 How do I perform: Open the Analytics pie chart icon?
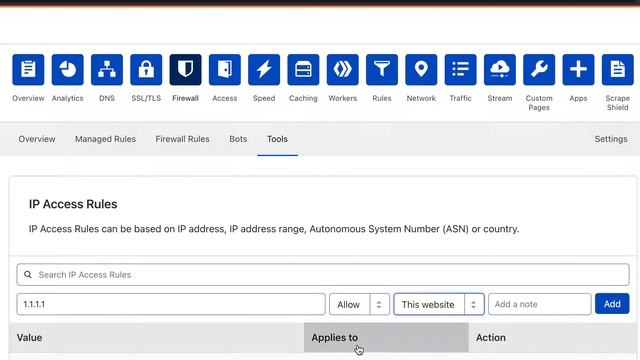pos(67,69)
